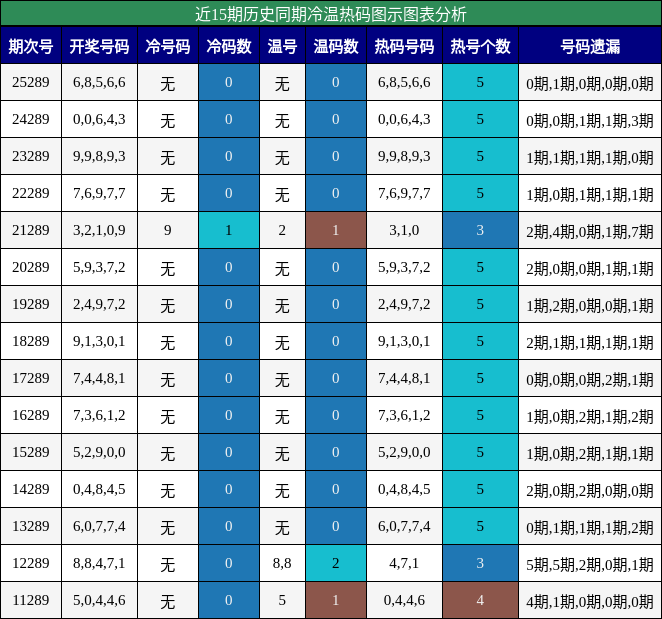Viewport: 662px width, 619px height.
Task: Click hot numbers 7,3,6,1,2 in 热码号码 column
Action: tap(404, 415)
